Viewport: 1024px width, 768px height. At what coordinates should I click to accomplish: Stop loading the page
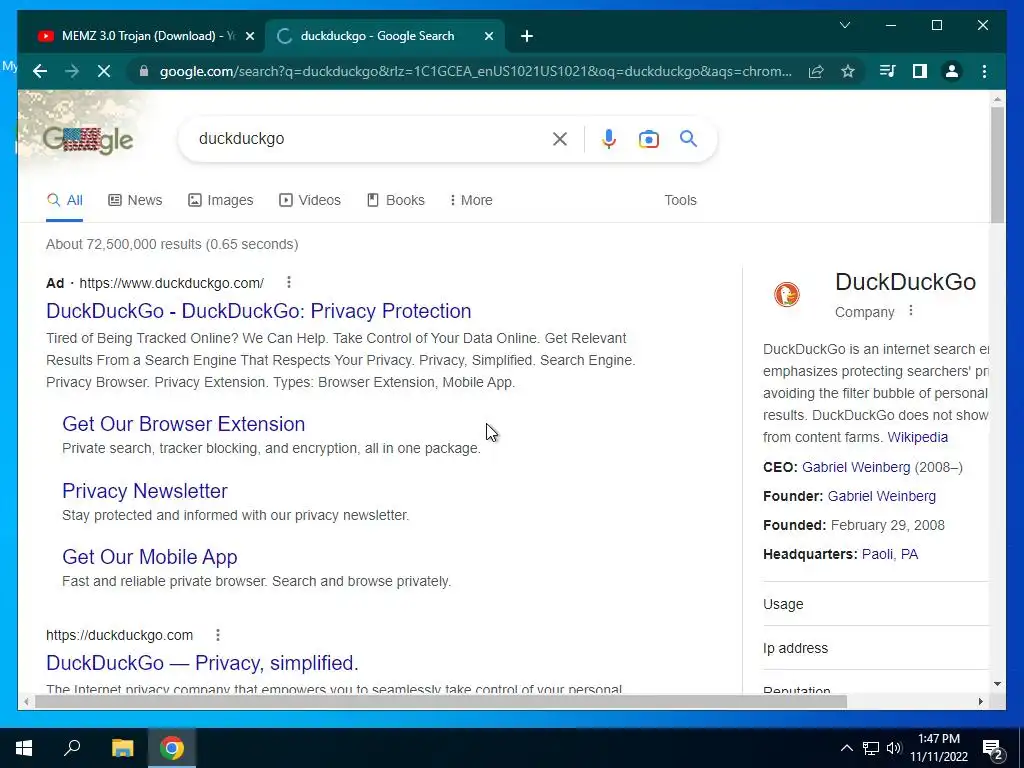[104, 72]
